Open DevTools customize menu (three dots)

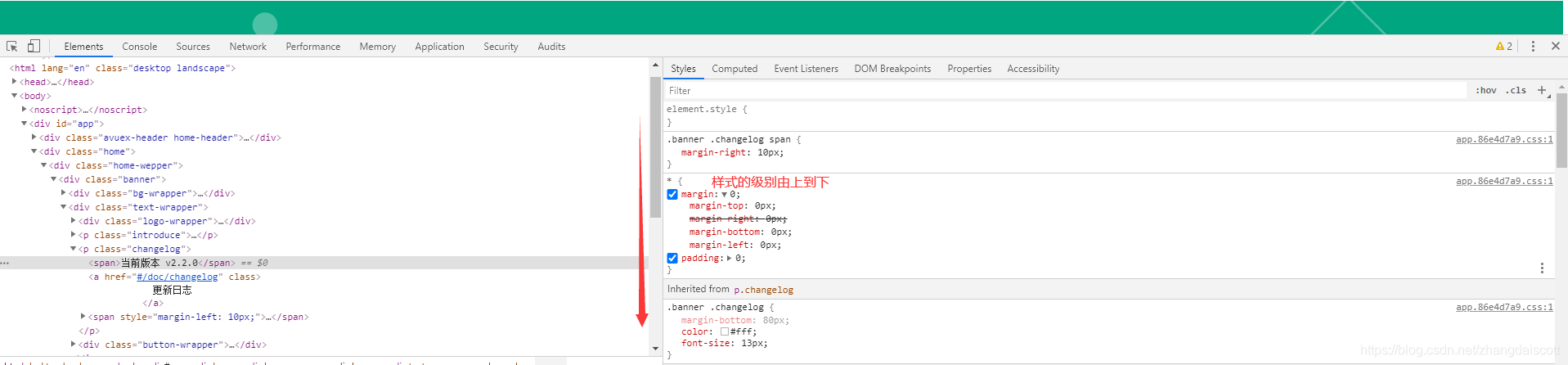click(x=1533, y=47)
